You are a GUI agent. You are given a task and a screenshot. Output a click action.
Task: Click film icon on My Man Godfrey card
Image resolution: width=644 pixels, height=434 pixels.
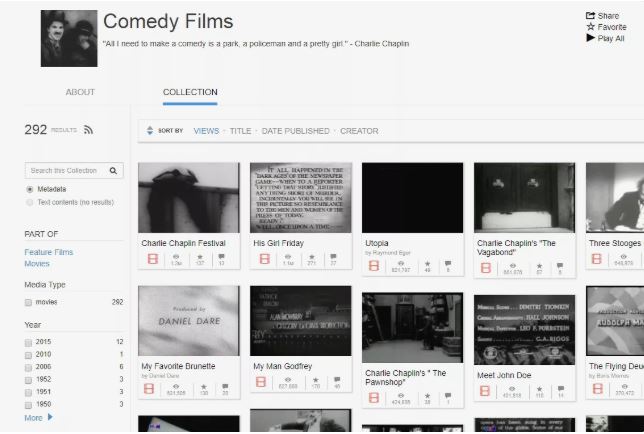click(261, 382)
